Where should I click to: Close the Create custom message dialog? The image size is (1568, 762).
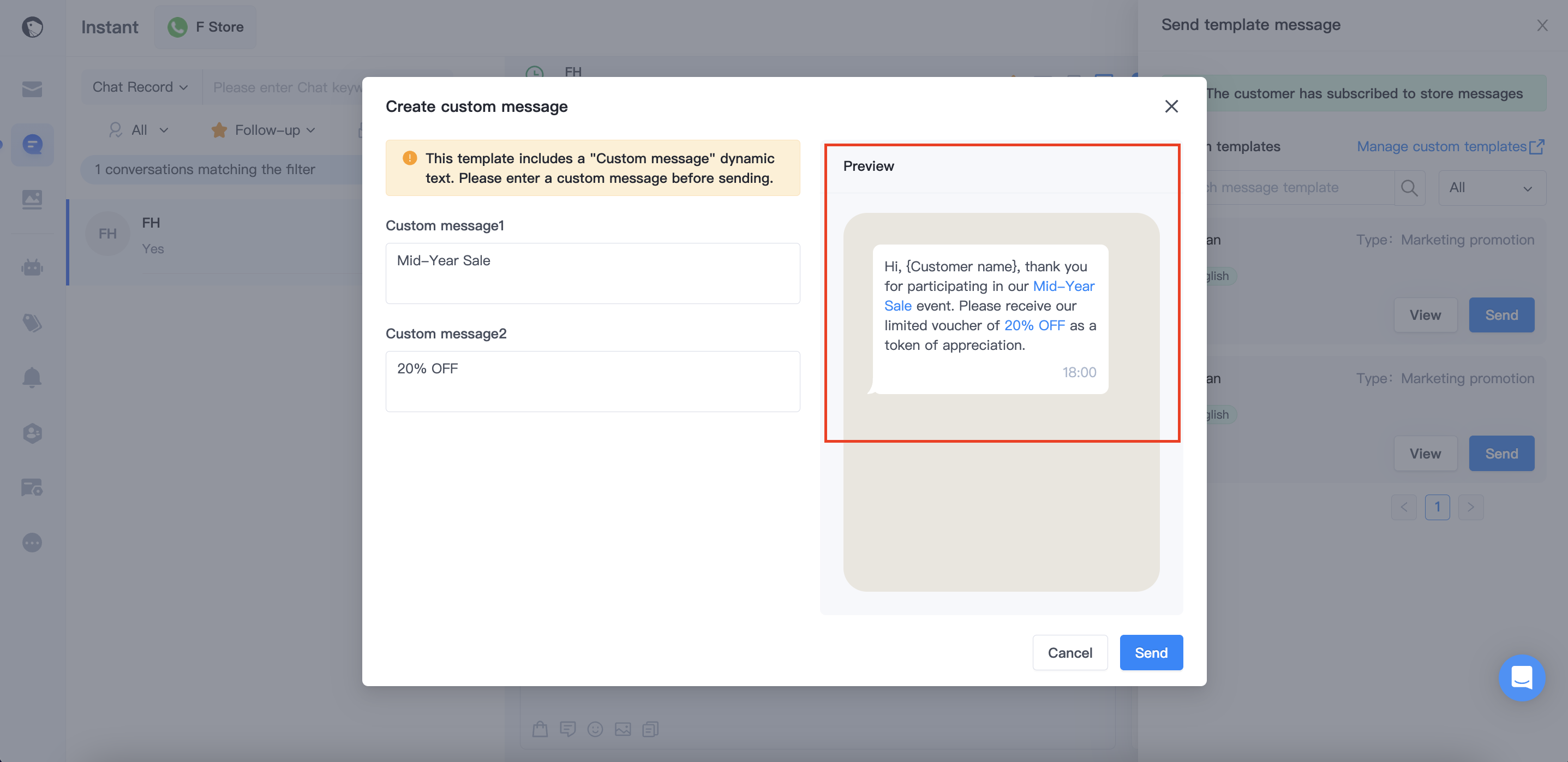click(x=1171, y=106)
